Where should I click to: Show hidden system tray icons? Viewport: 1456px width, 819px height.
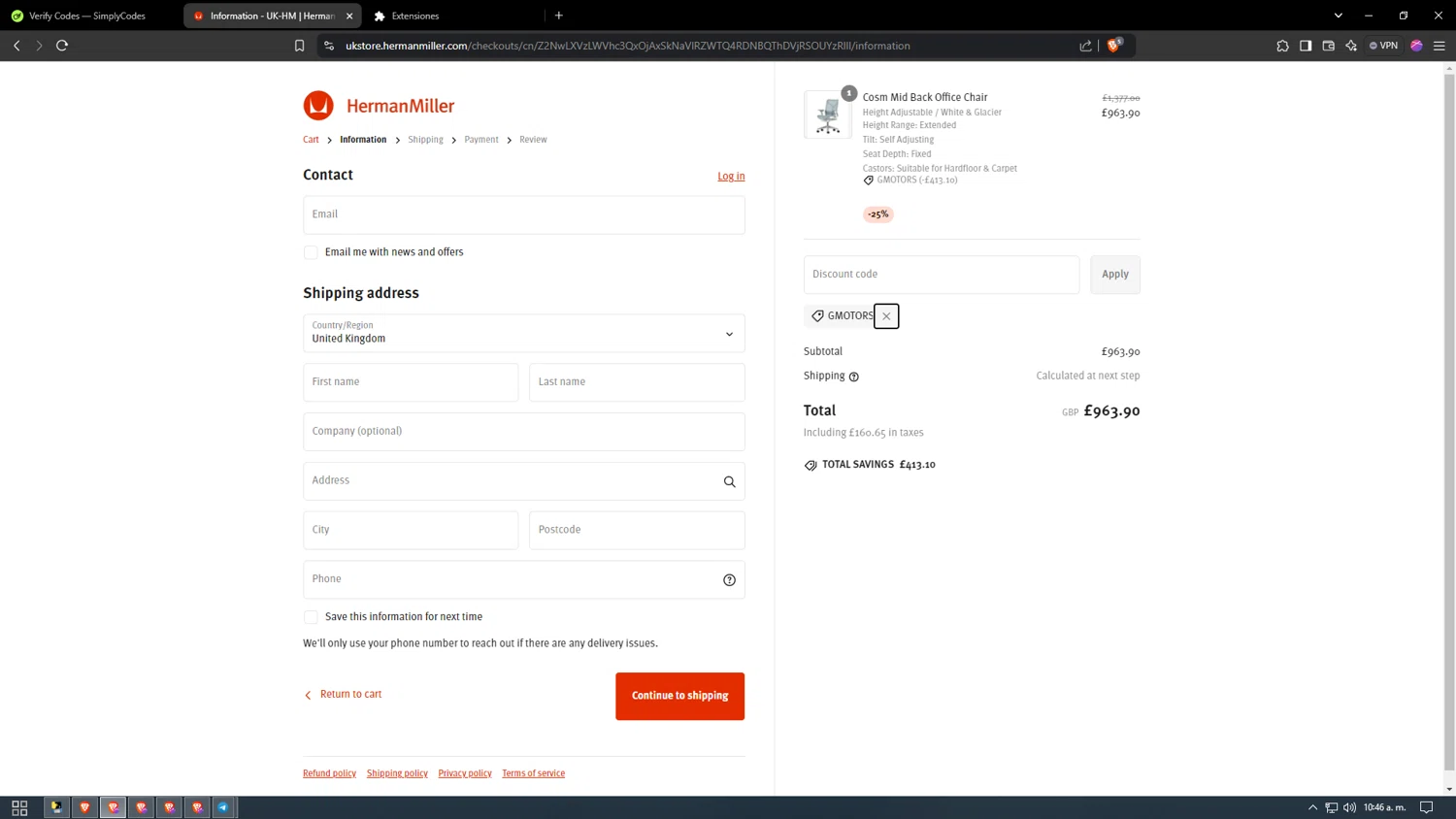click(x=1312, y=807)
